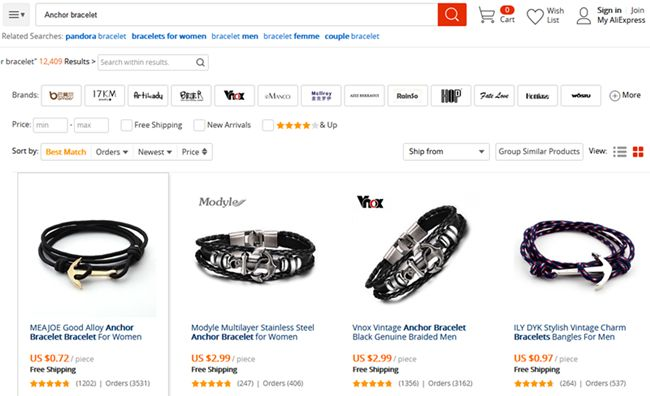The image size is (650, 396).
Task: Click the search-within-results magnifier icon
Action: point(200,63)
